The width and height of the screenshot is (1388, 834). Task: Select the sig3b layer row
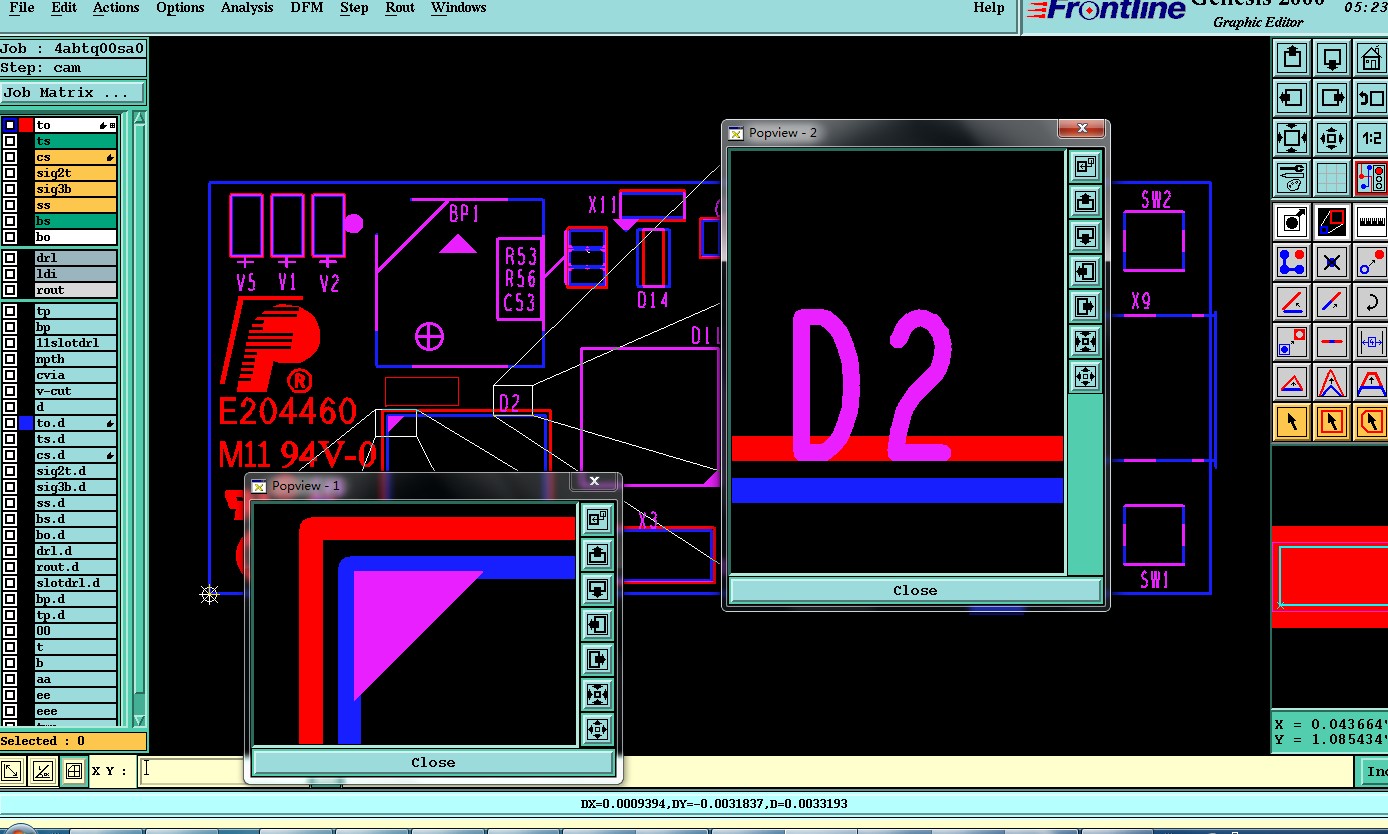(76, 189)
